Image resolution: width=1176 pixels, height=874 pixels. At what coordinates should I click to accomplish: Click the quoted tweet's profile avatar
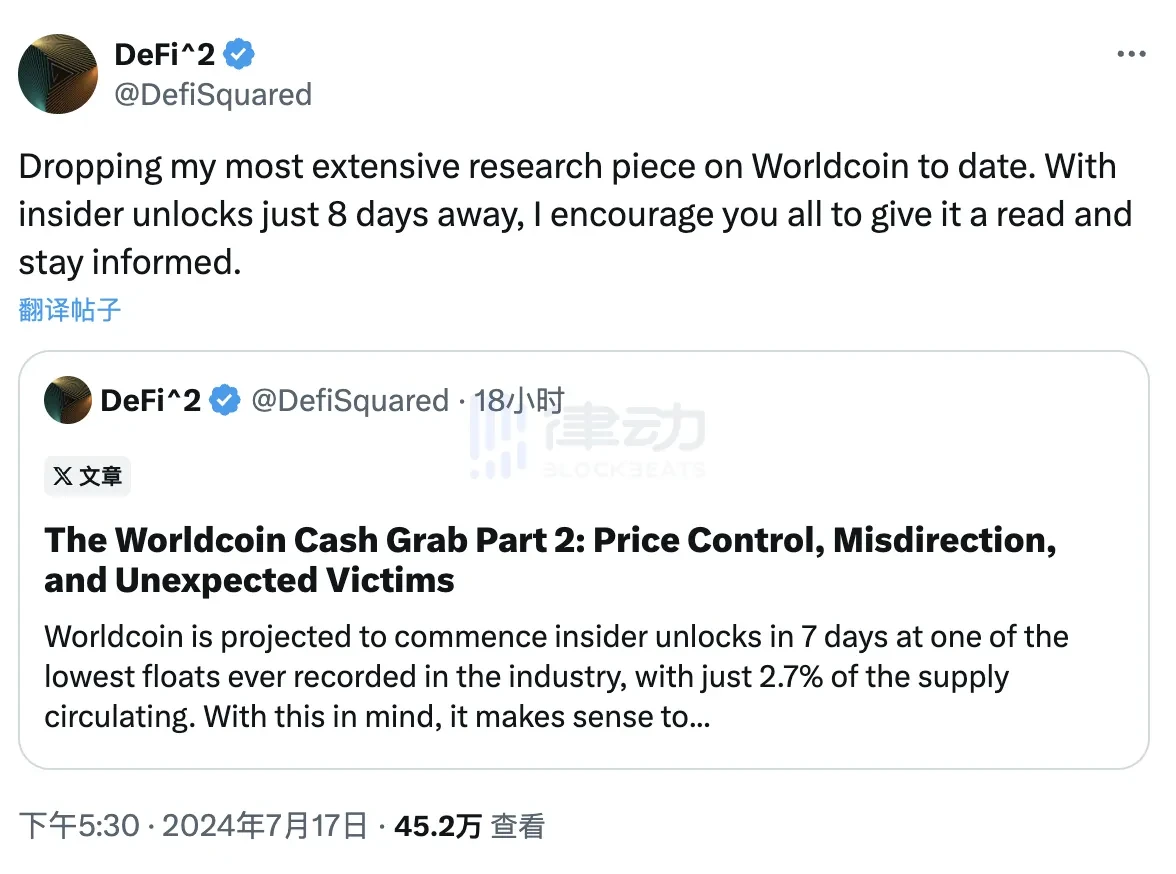(x=66, y=400)
